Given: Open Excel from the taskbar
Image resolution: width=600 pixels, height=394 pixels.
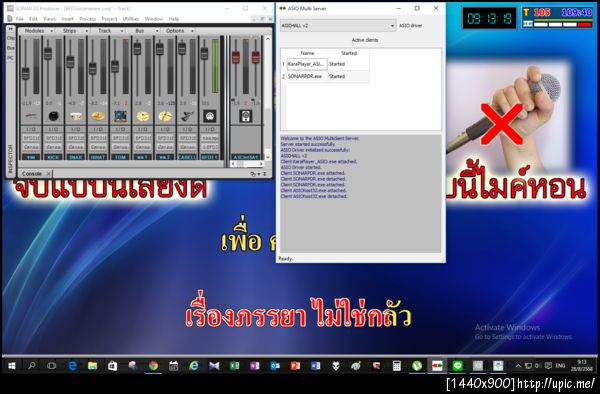Looking at the screenshot, I should (x=235, y=366).
